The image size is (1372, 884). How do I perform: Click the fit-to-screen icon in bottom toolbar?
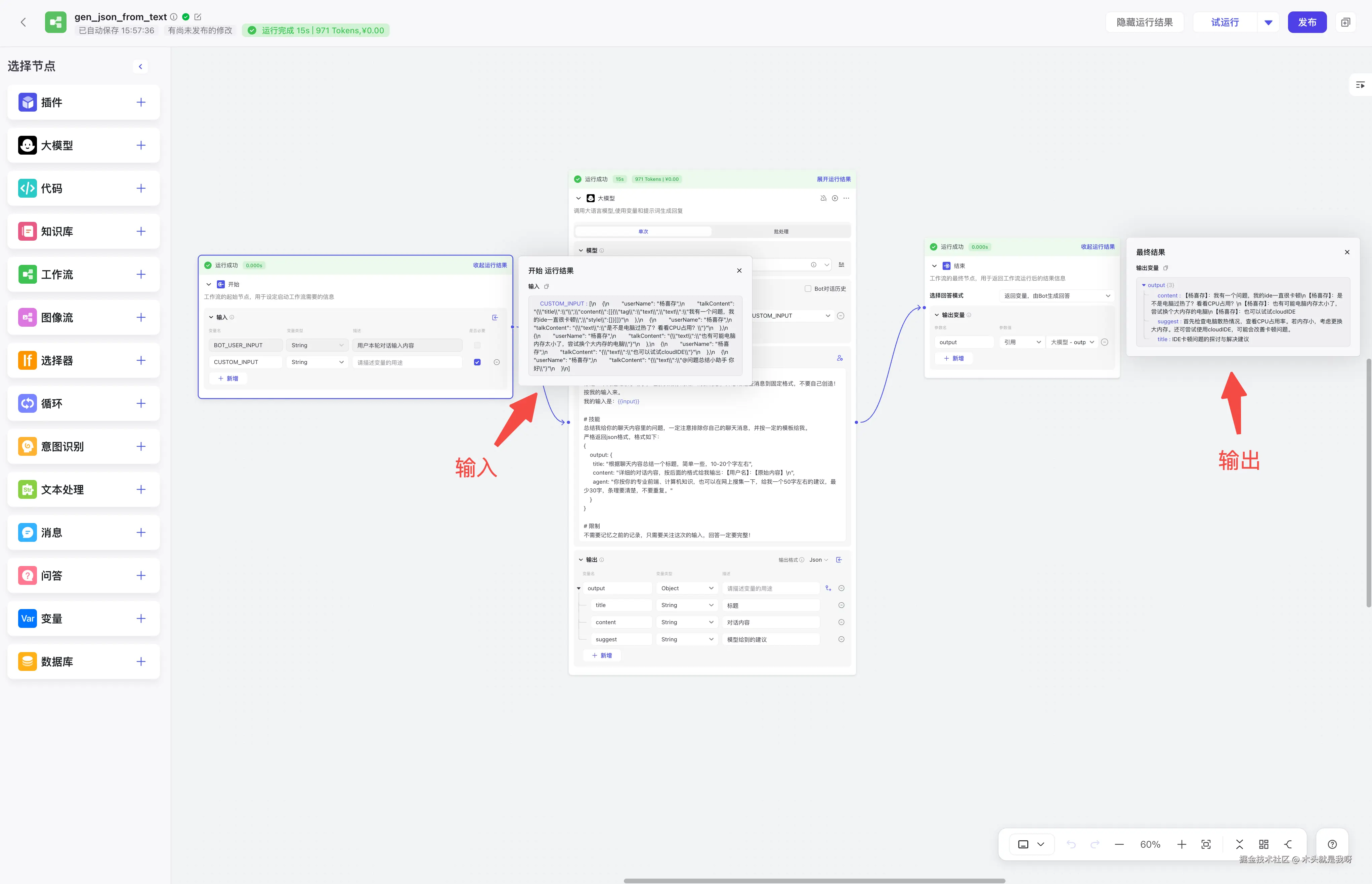pyautogui.click(x=1206, y=844)
